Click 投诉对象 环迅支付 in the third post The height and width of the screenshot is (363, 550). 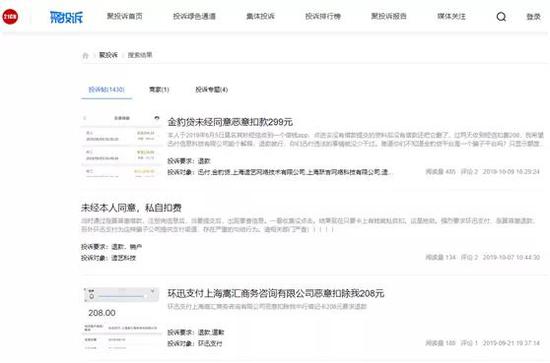coord(195,343)
